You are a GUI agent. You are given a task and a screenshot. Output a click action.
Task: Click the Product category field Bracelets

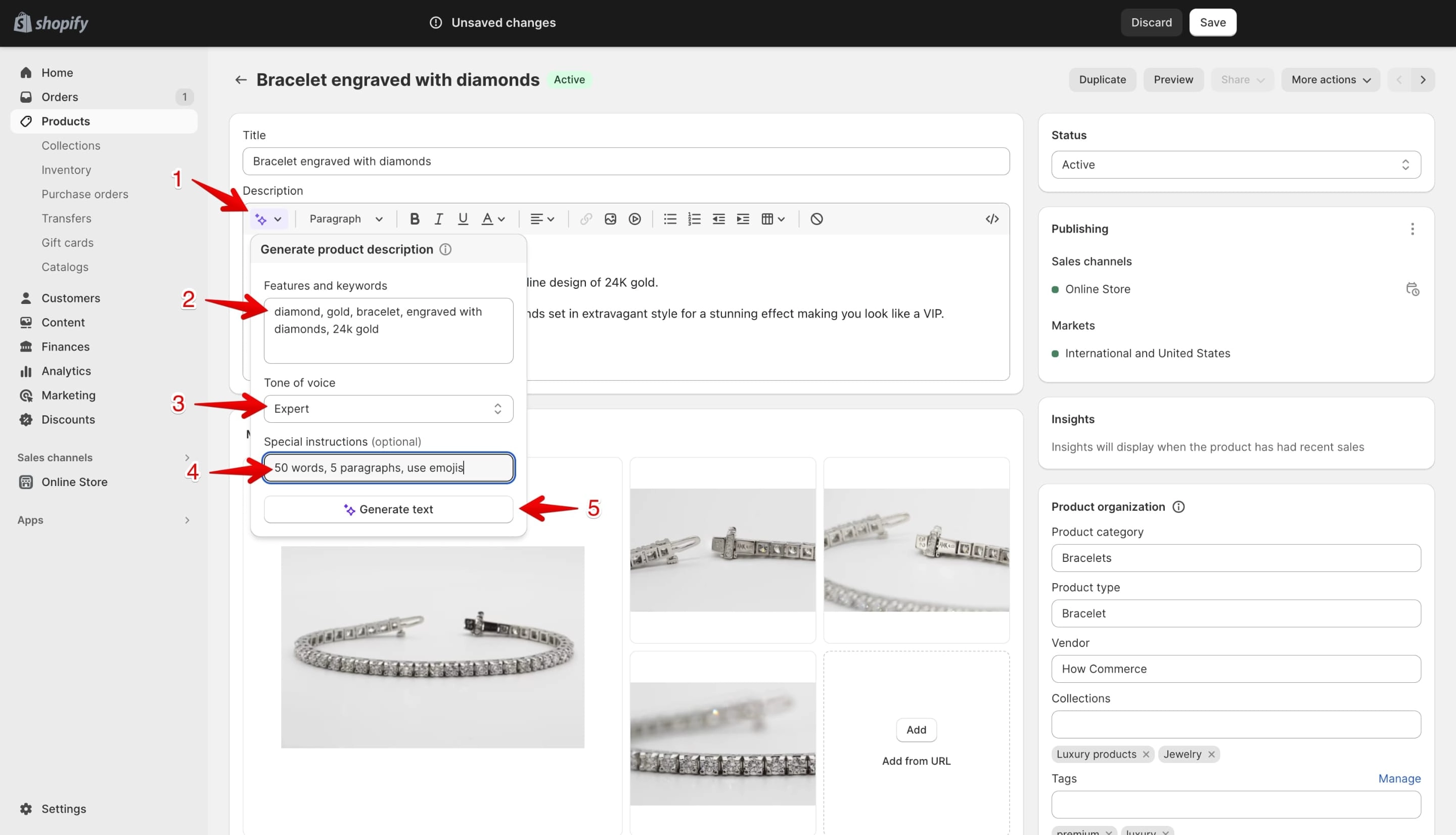click(x=1236, y=558)
